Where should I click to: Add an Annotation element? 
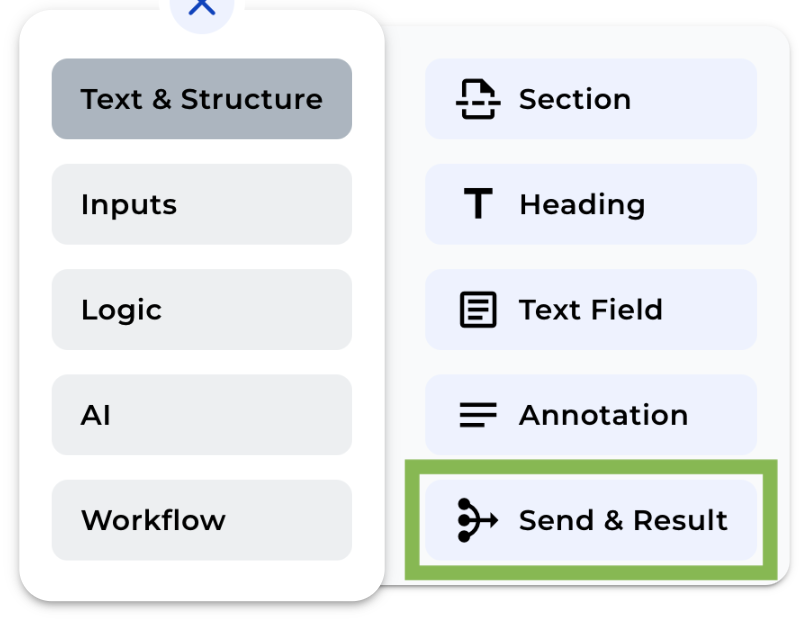[x=590, y=415]
